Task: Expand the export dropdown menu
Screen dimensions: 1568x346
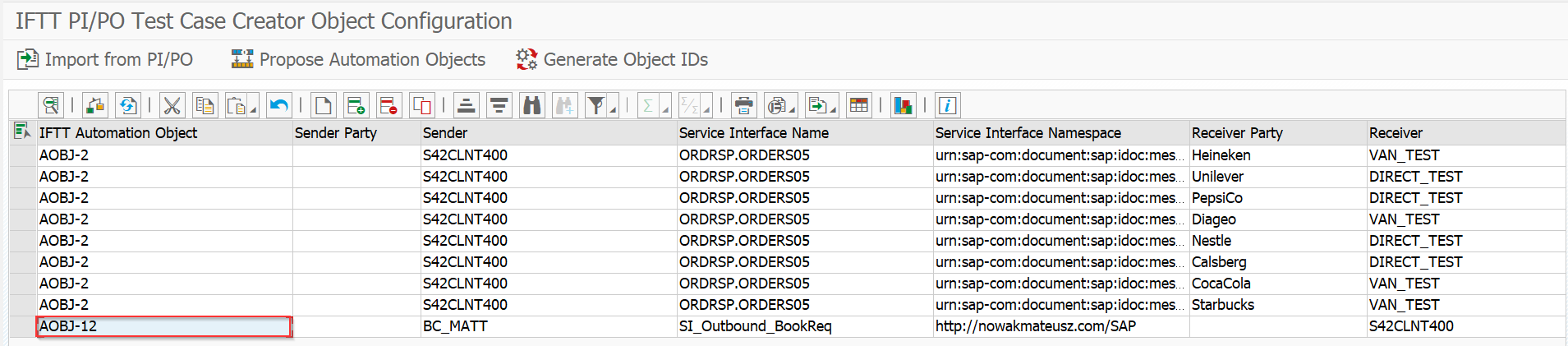Action: pyautogui.click(x=833, y=110)
